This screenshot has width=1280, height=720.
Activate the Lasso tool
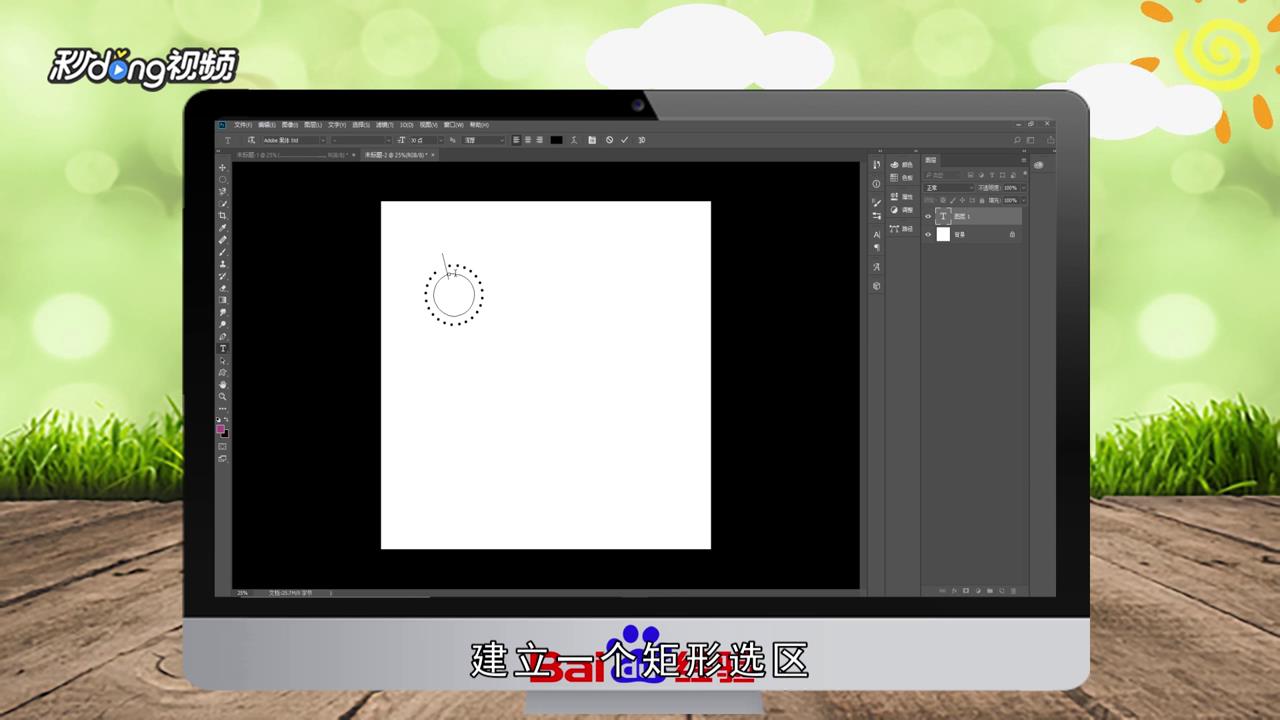pos(221,190)
